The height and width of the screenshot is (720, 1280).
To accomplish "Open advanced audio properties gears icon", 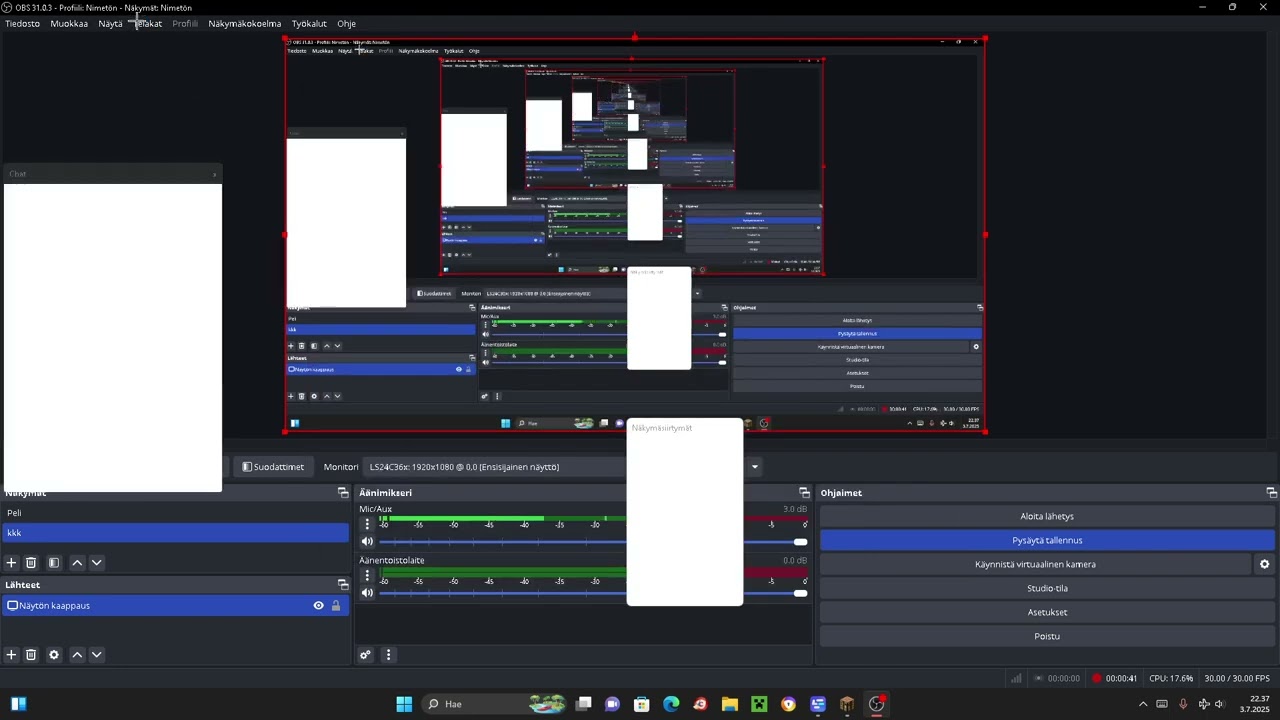I will pos(366,655).
